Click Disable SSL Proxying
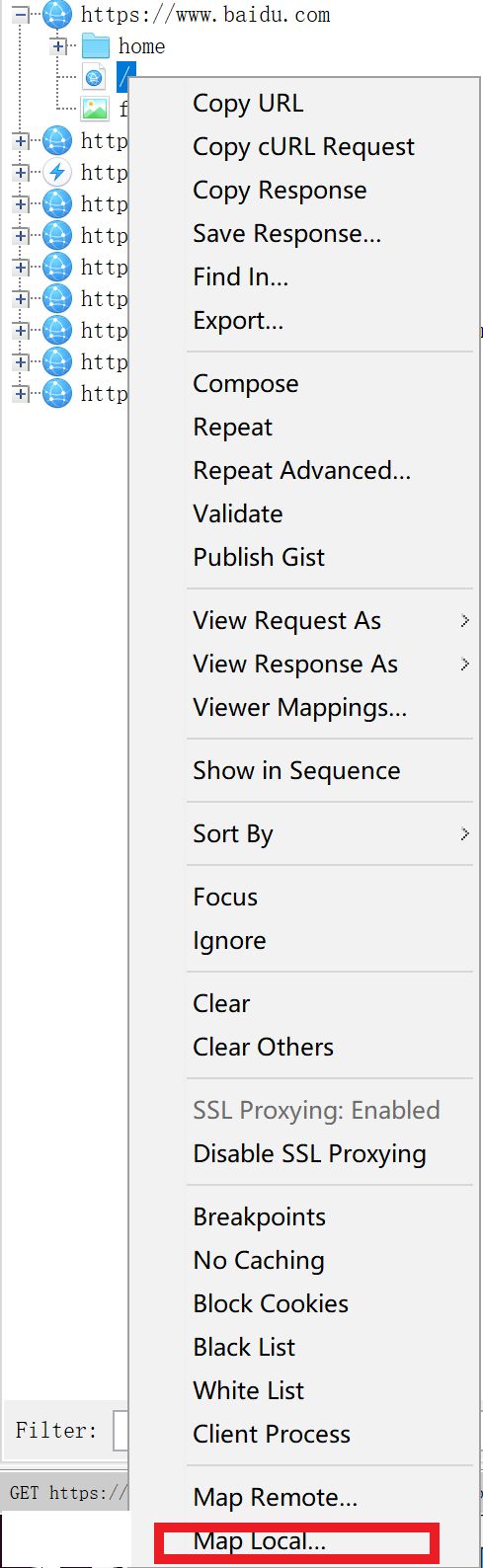The width and height of the screenshot is (483, 1568). click(x=310, y=1153)
